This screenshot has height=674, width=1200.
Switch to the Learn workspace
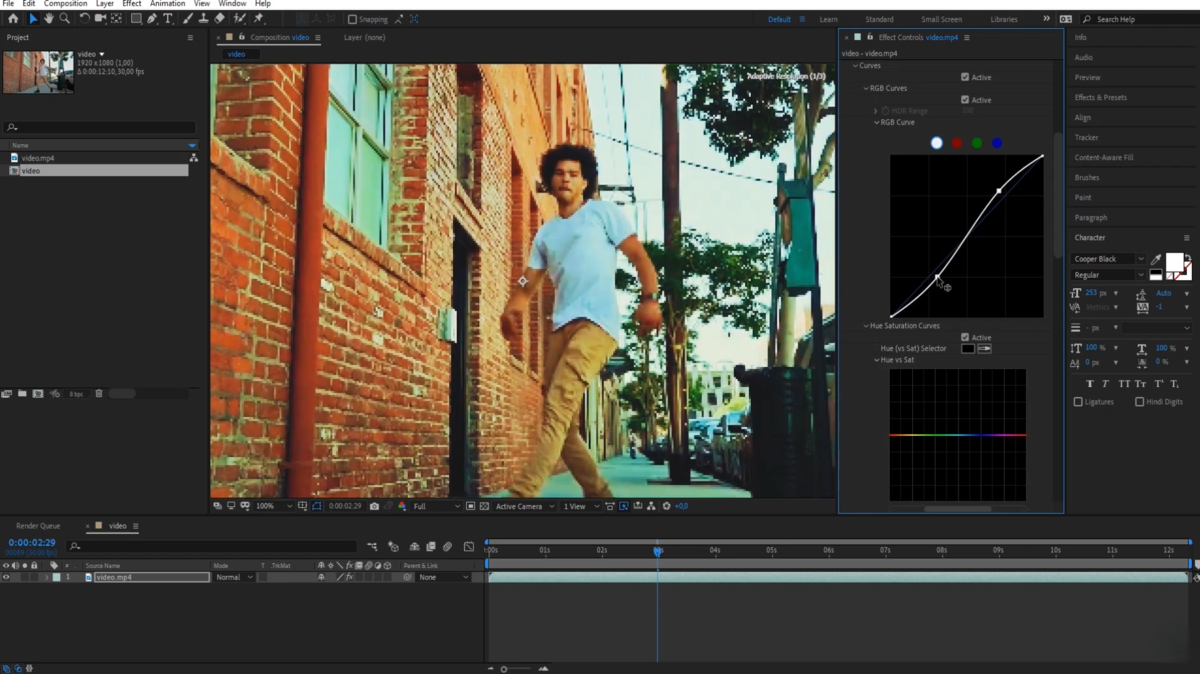[829, 19]
